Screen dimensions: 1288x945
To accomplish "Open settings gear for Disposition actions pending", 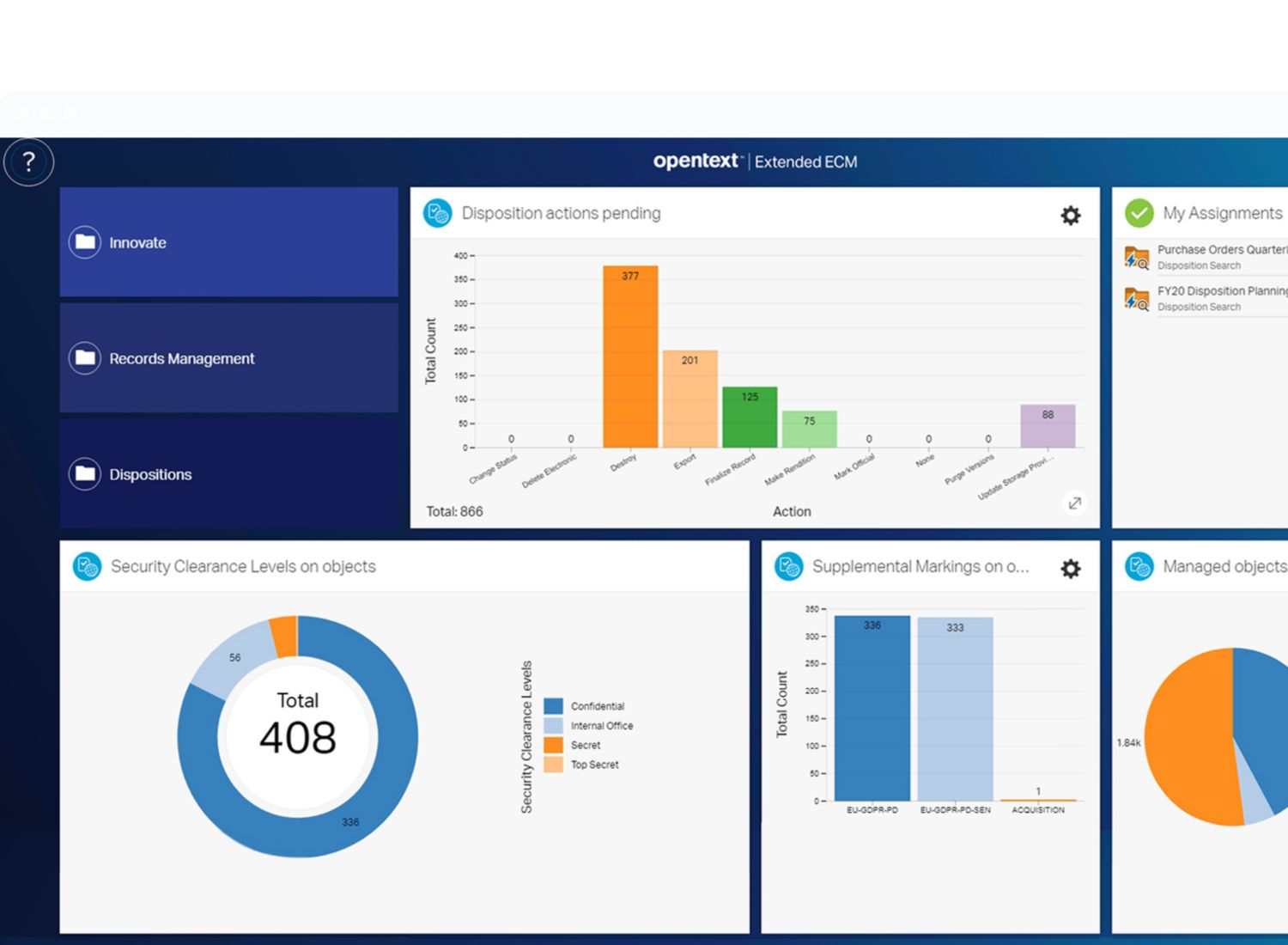I will [x=1070, y=216].
